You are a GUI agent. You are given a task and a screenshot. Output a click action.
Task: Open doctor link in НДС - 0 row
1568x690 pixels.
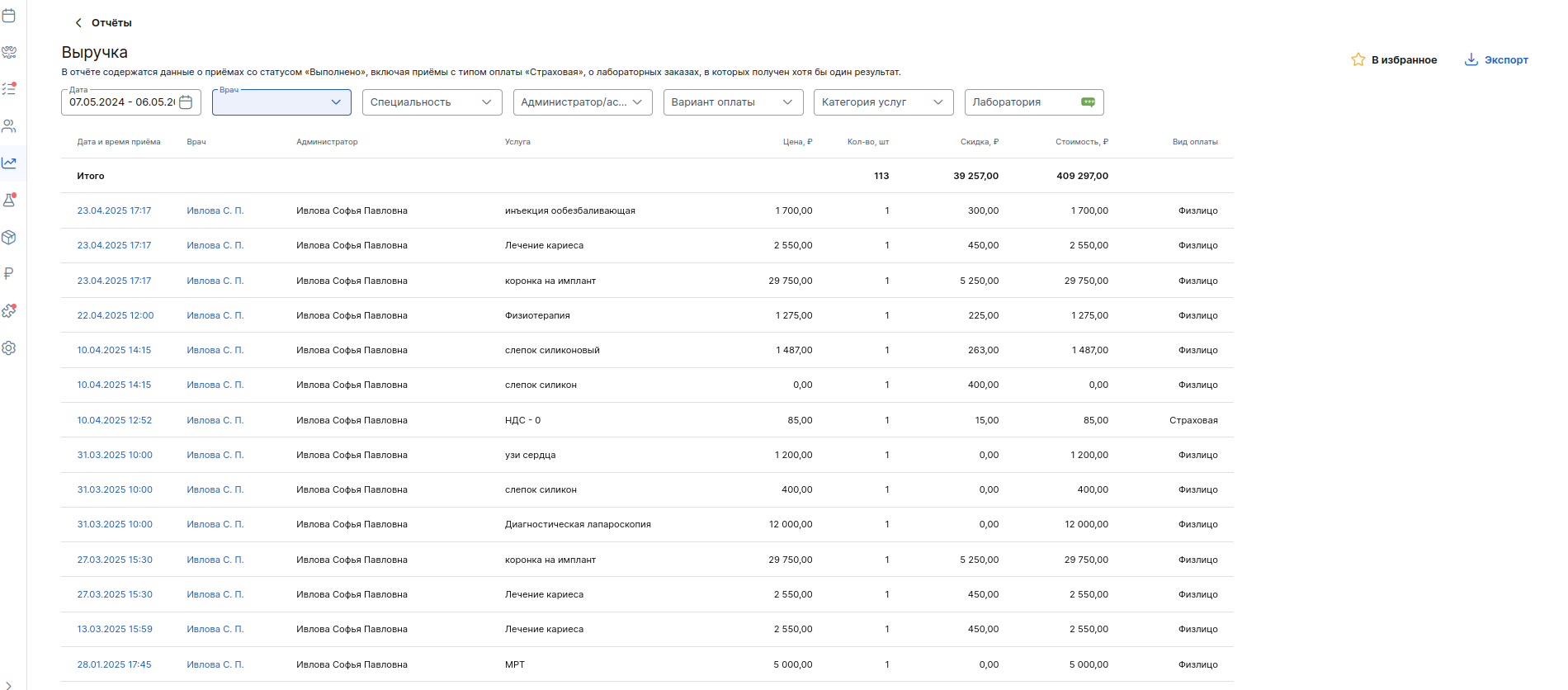coord(215,420)
